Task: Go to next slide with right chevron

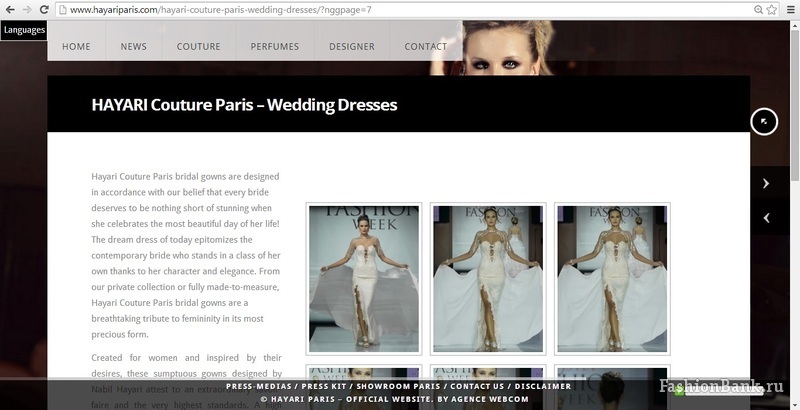Action: [766, 184]
